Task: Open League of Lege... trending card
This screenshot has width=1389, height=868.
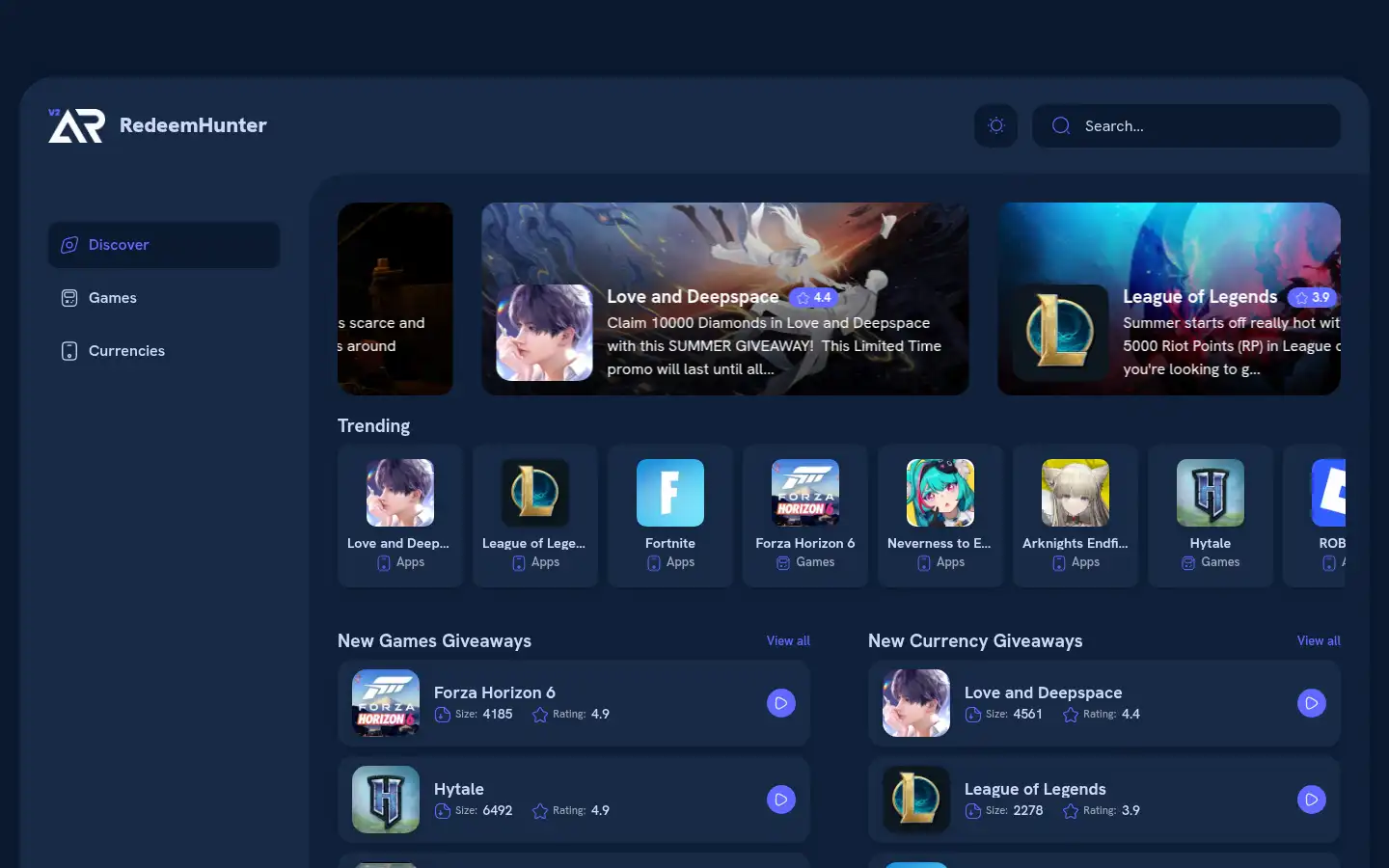Action: [x=535, y=516]
